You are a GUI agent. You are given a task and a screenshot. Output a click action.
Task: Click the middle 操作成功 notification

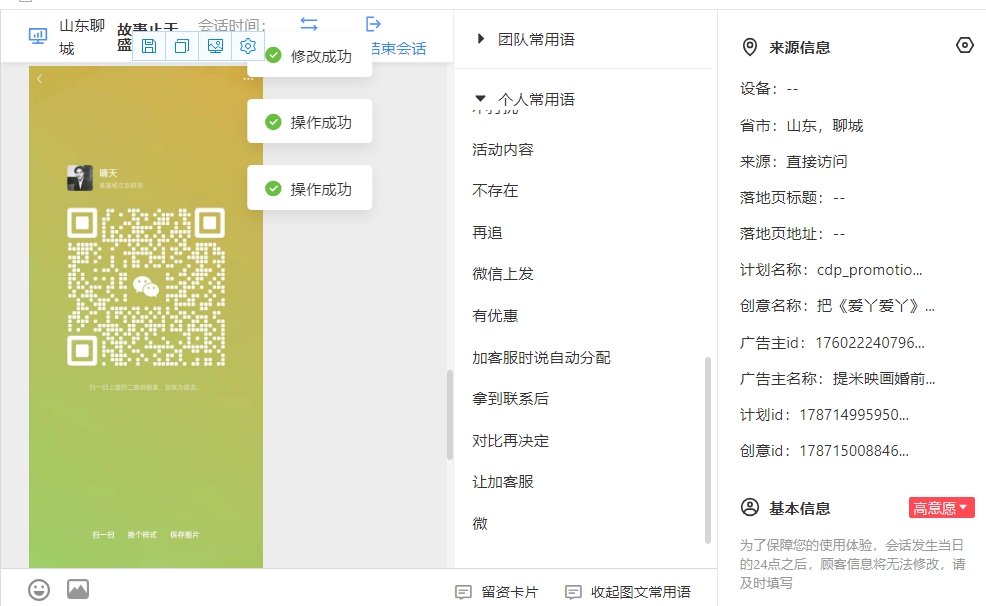309,121
